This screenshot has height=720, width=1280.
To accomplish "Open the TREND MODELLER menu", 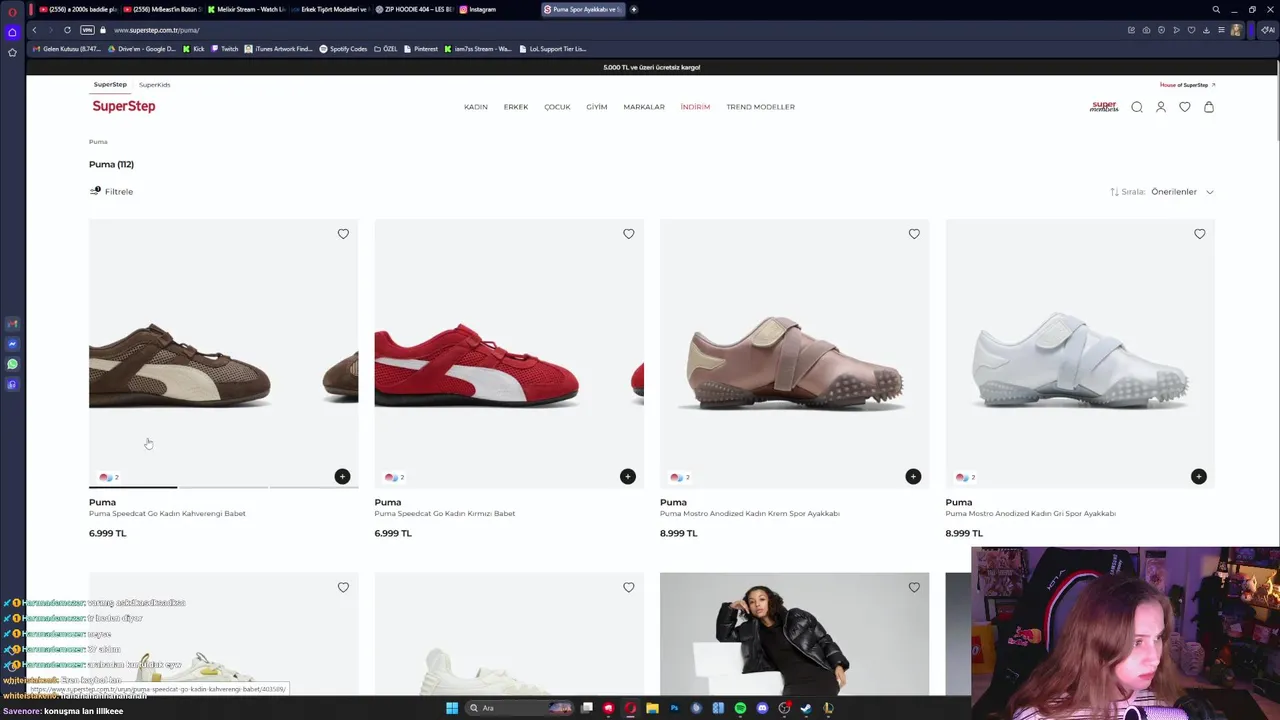I will 761,107.
